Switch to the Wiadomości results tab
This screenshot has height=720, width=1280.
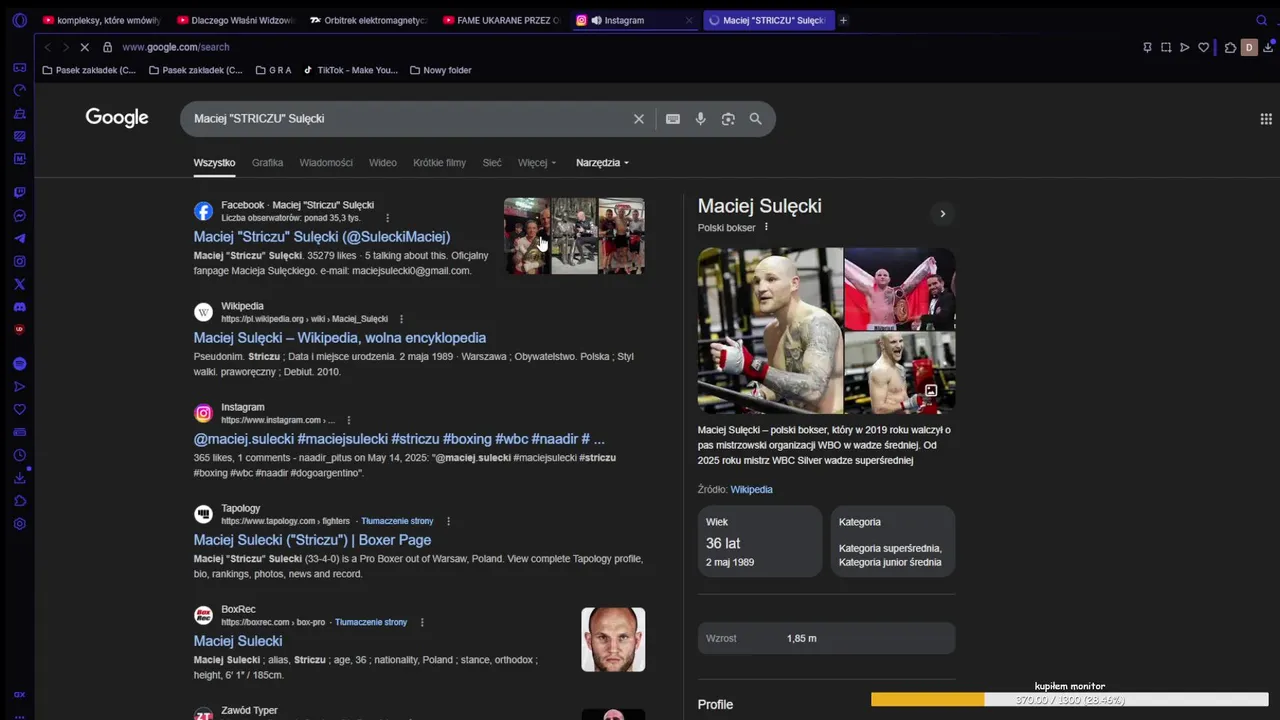point(326,163)
